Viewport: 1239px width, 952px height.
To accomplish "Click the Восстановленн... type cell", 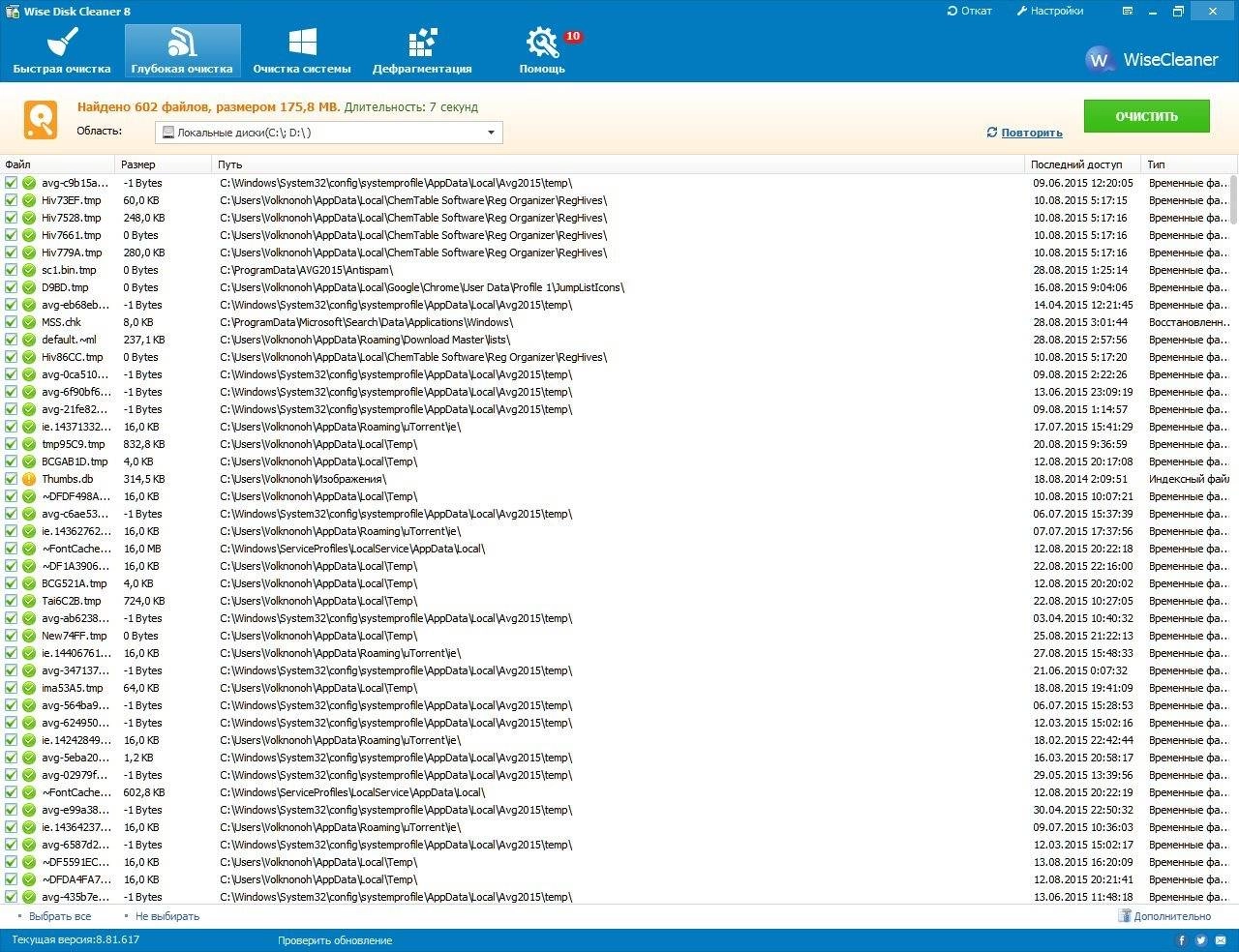I will (1189, 322).
